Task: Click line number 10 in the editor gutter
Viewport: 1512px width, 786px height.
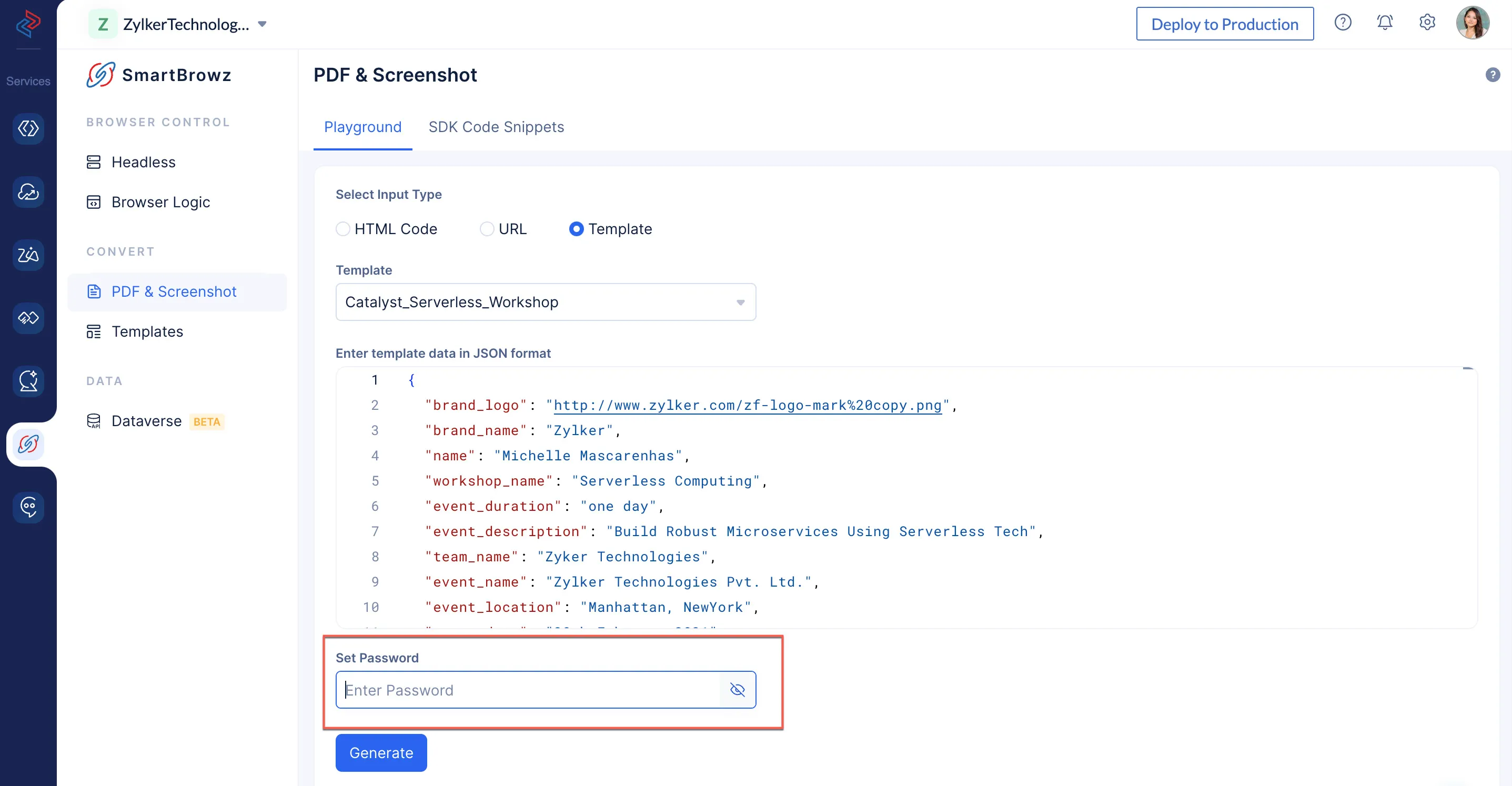Action: point(371,607)
